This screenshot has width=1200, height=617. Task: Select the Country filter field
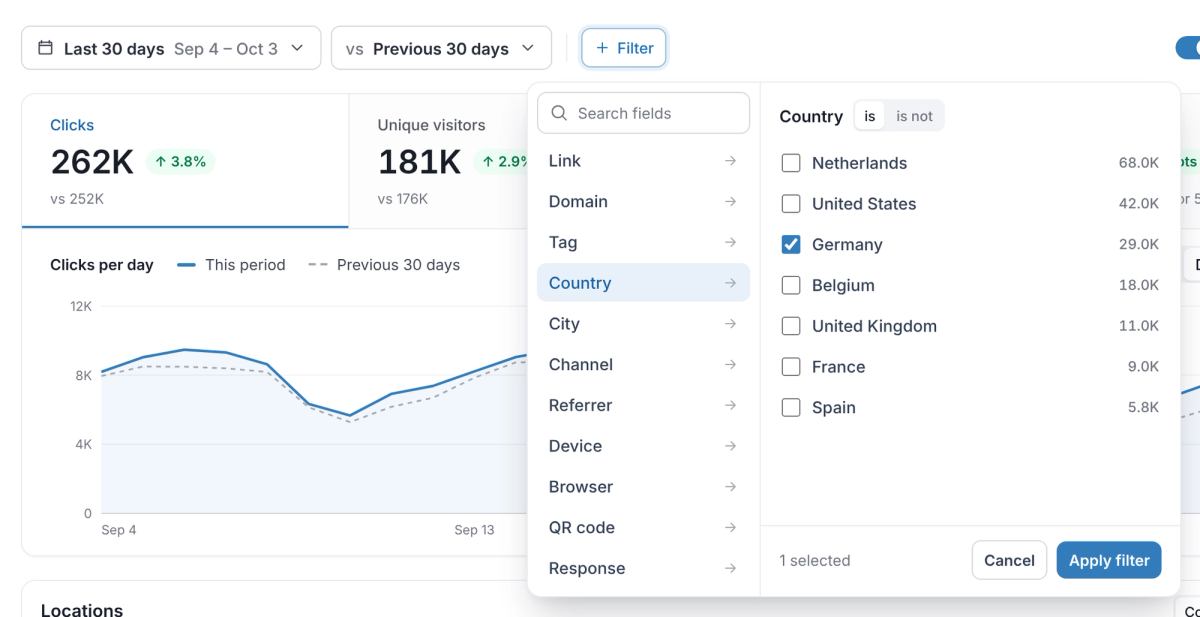pyautogui.click(x=643, y=283)
